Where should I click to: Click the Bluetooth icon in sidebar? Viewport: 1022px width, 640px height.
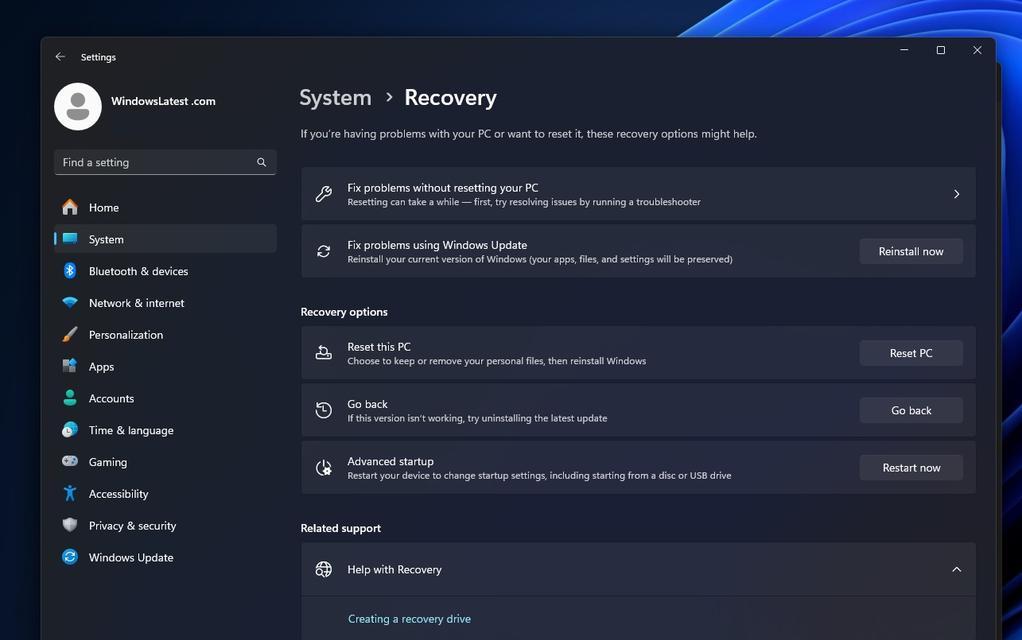click(x=70, y=270)
